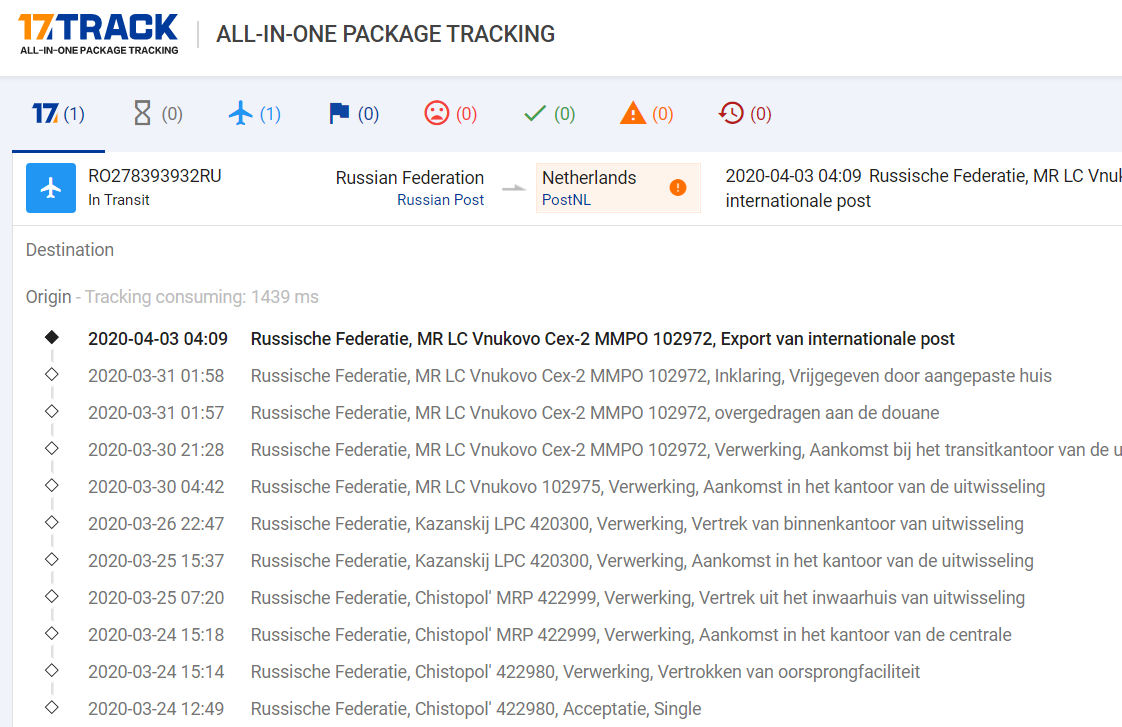Click the 17TRACK logo
The width and height of the screenshot is (1122, 727).
(x=99, y=34)
